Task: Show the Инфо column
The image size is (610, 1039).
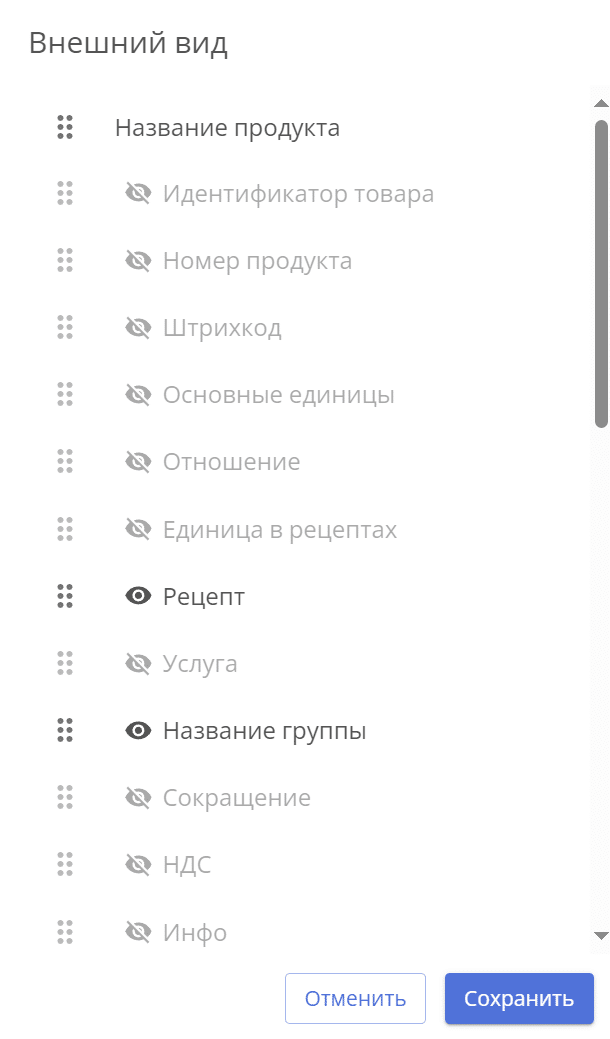Action: pyautogui.click(x=138, y=932)
